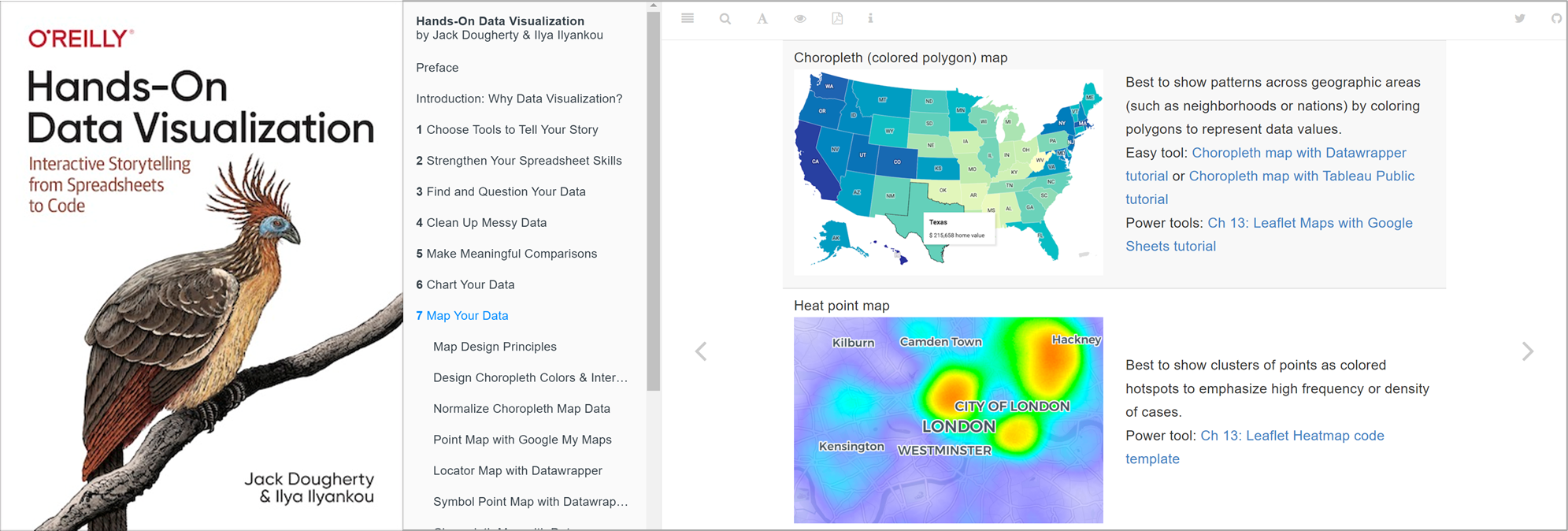Viewport: 1568px width, 531px height.
Task: Click the Texas home value tooltip on map
Action: coord(959,228)
